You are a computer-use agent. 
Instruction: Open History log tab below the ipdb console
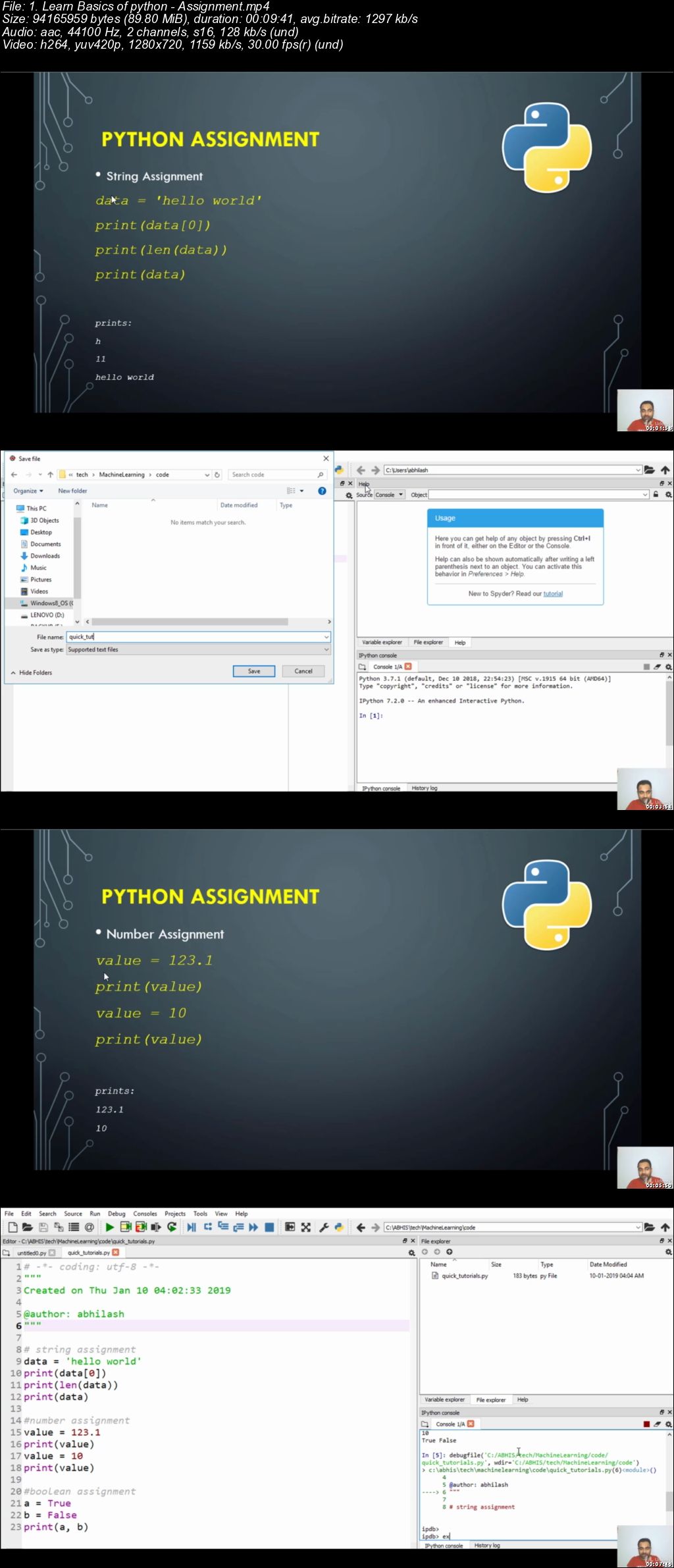pos(487,1545)
